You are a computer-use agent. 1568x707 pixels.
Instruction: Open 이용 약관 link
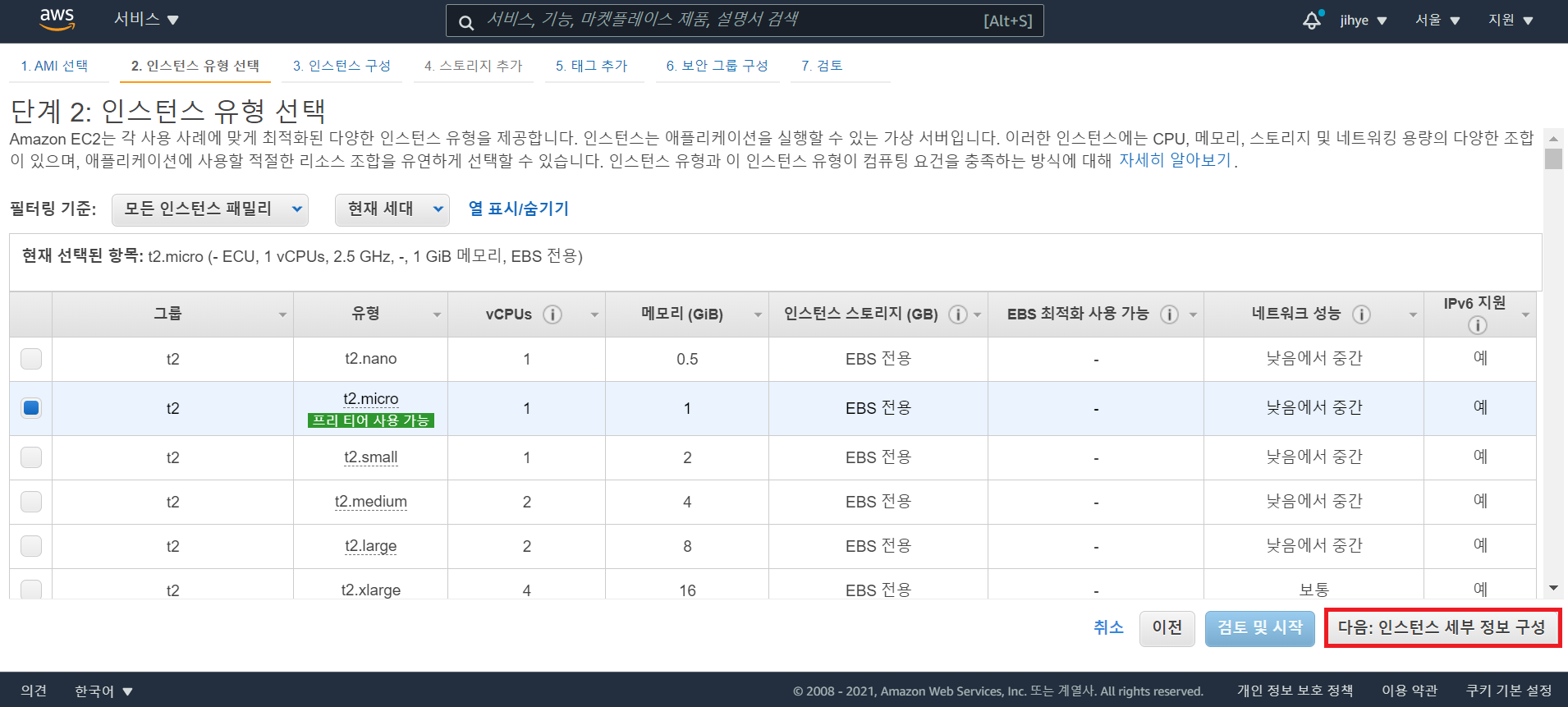pos(1410,691)
